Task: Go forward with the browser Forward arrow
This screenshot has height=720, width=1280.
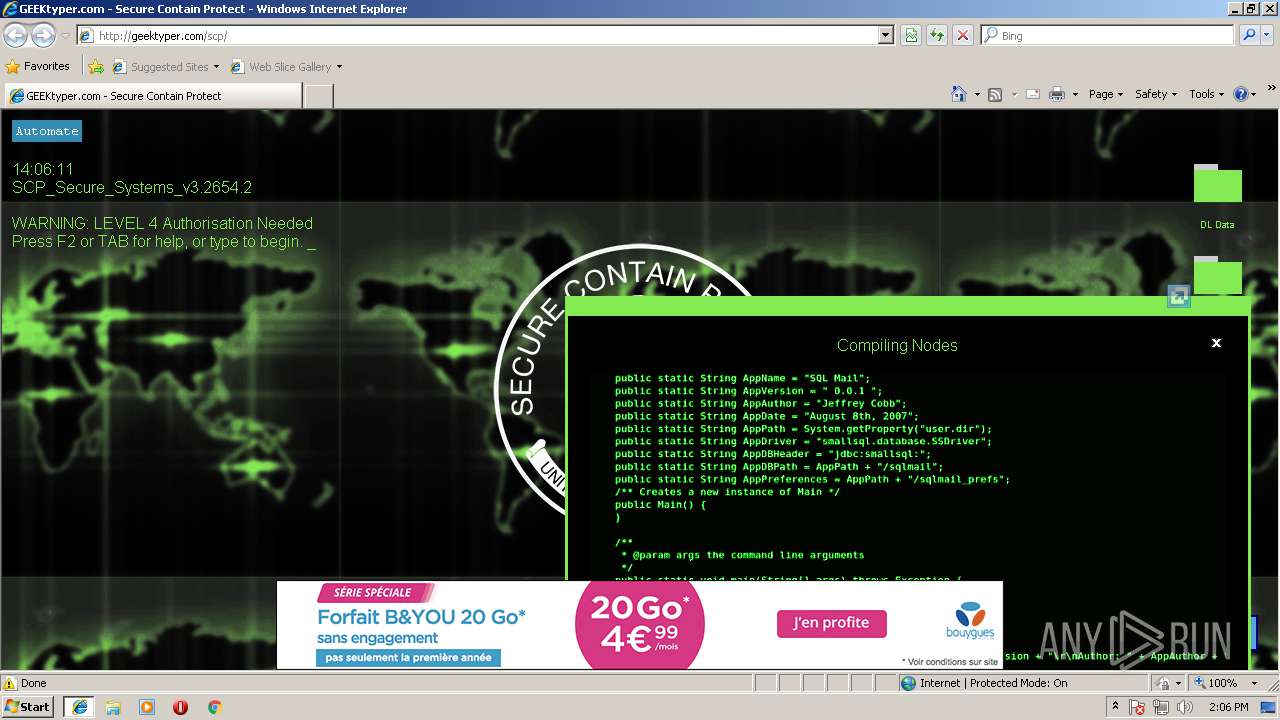Action: [x=43, y=36]
